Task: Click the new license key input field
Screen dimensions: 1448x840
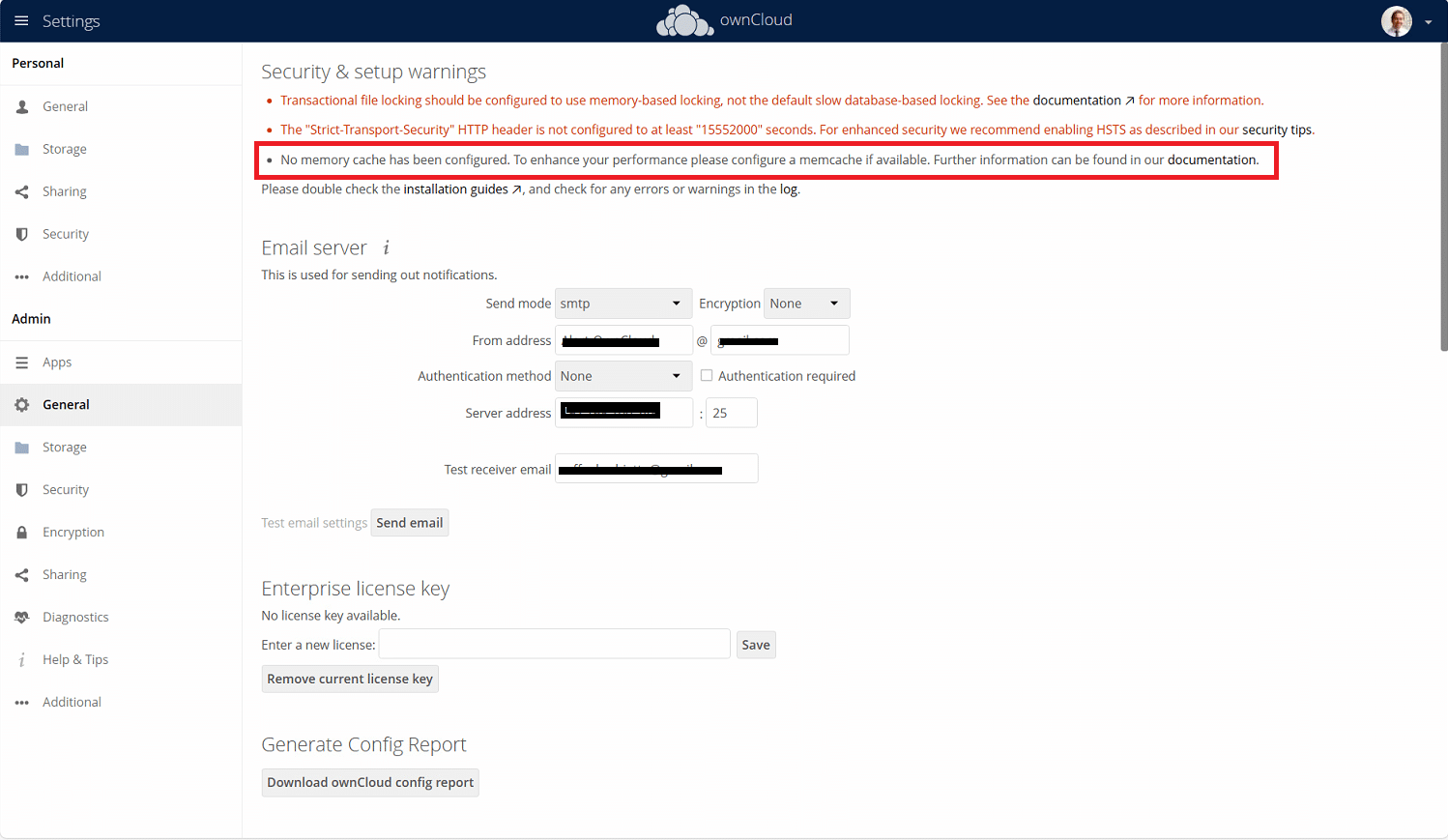Action: pos(555,644)
